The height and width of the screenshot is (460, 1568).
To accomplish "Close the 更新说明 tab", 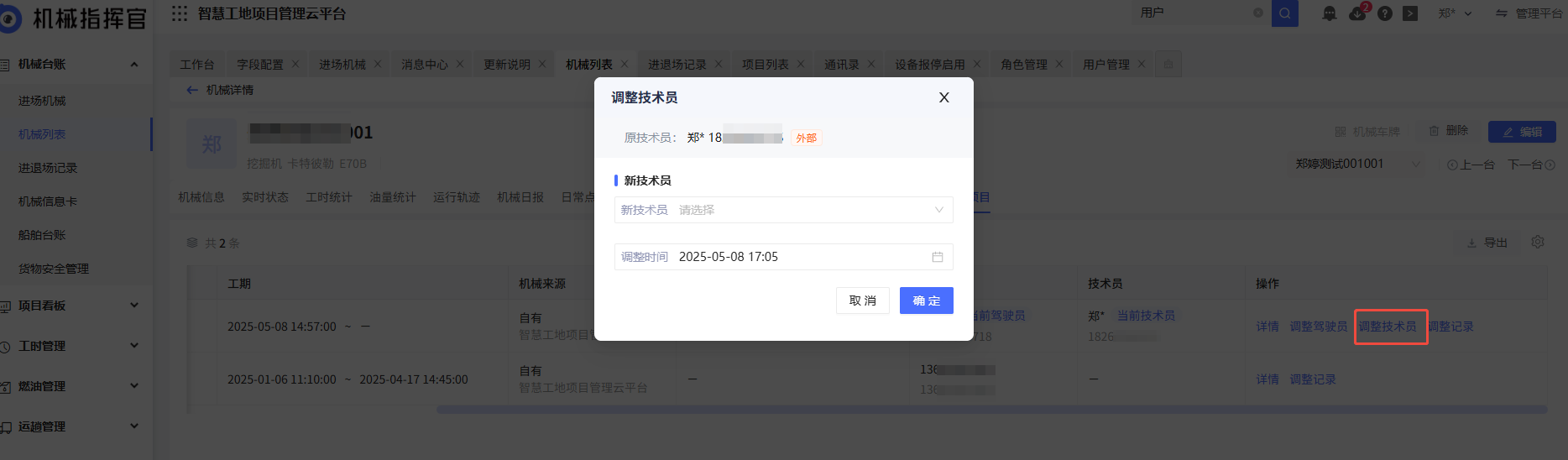I will (x=542, y=64).
